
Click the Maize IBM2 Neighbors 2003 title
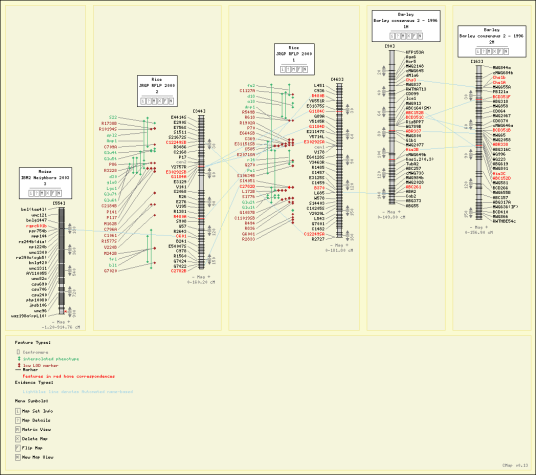coord(45,178)
